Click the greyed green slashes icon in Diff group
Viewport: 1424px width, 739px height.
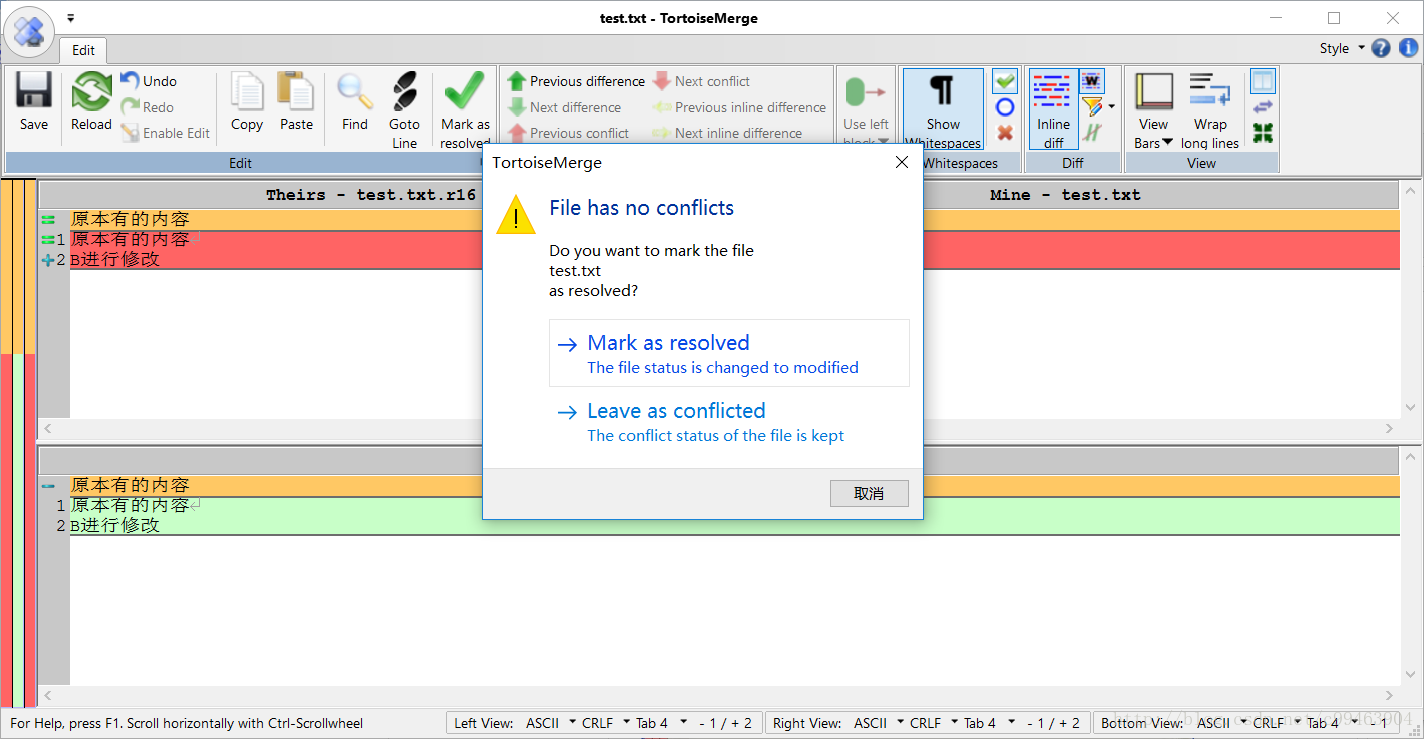pos(1092,133)
